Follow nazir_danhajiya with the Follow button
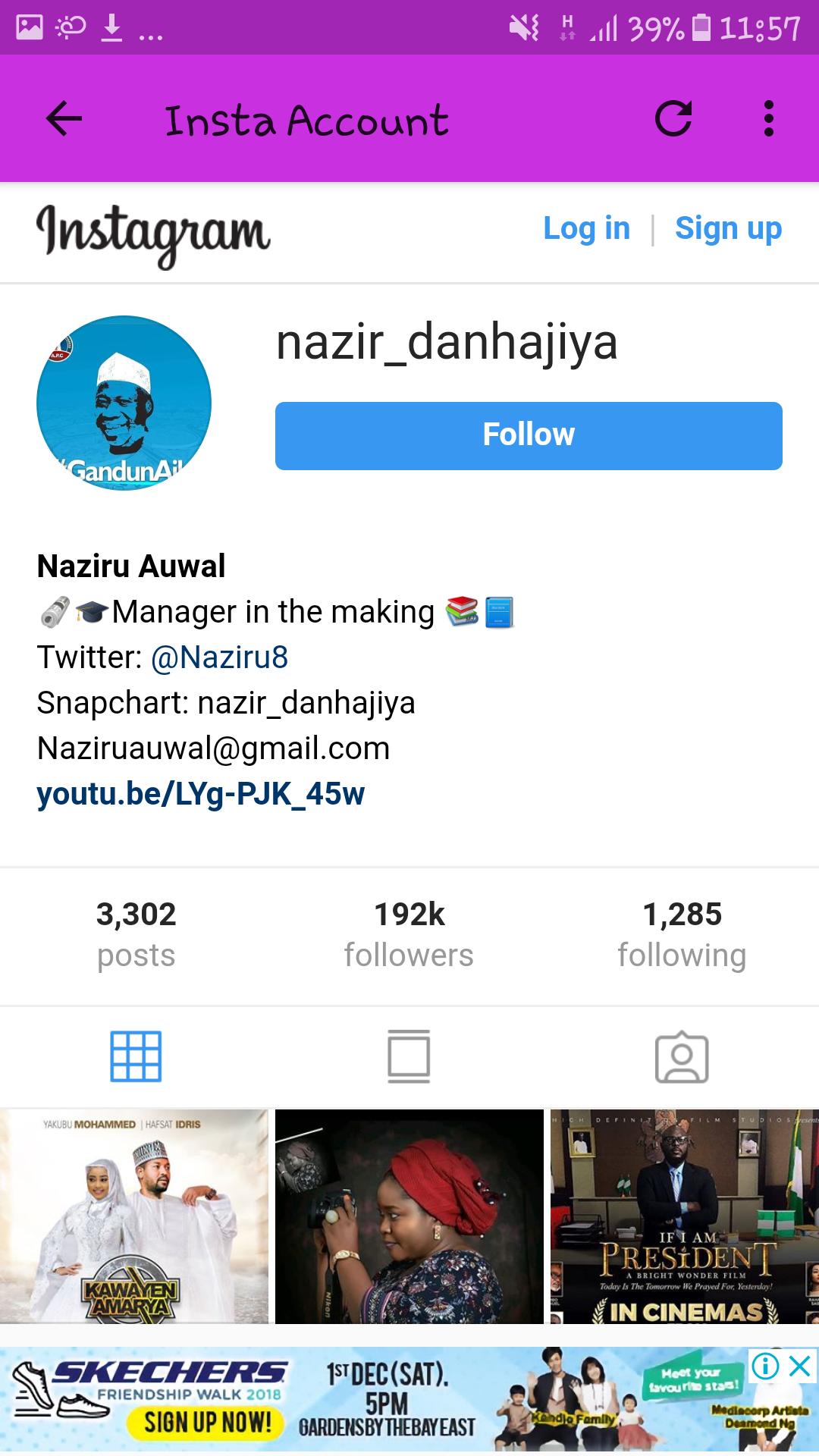The image size is (819, 1456). click(x=529, y=436)
